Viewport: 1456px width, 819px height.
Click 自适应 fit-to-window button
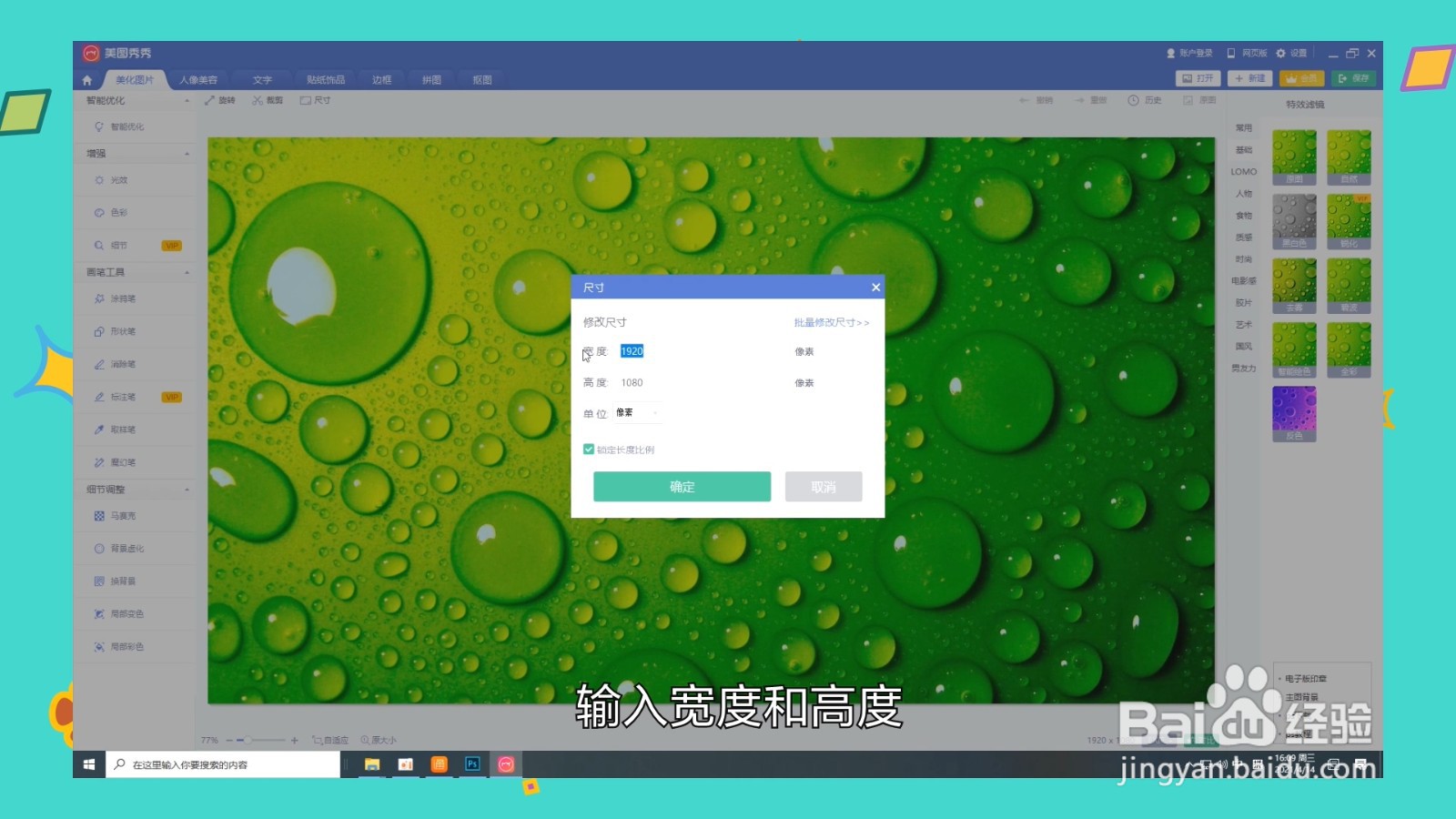(330, 741)
